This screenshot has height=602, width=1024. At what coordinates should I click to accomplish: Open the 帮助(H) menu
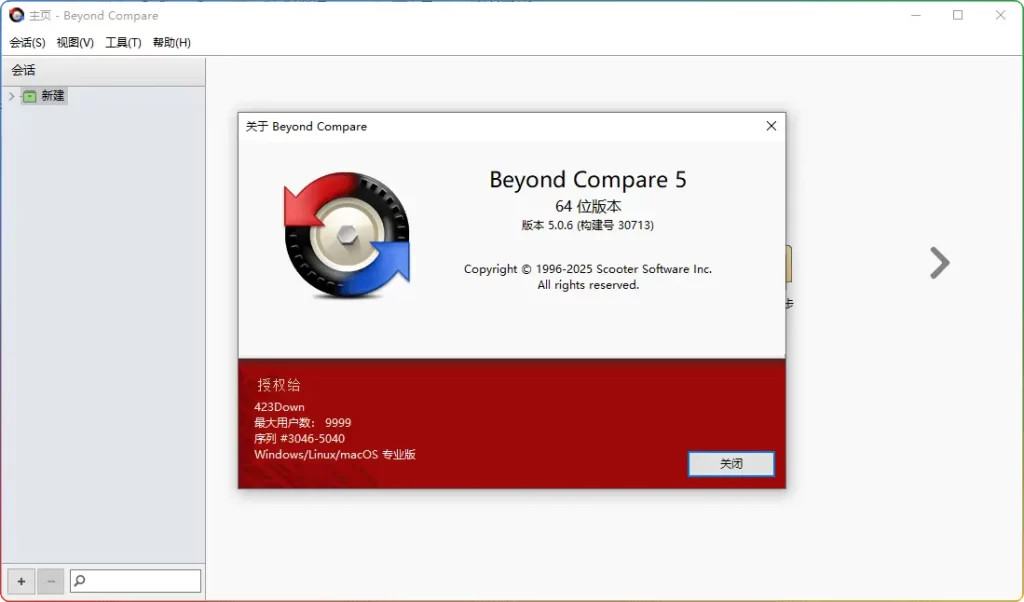pos(172,42)
